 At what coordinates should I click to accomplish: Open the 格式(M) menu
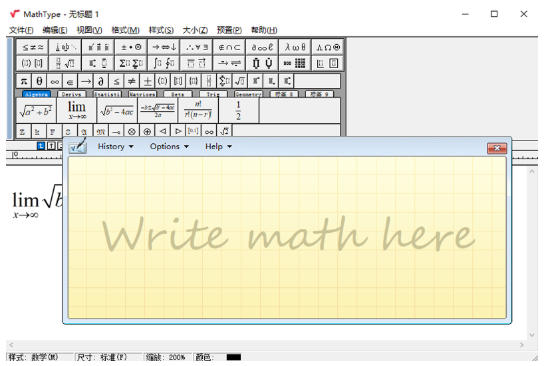(125, 30)
